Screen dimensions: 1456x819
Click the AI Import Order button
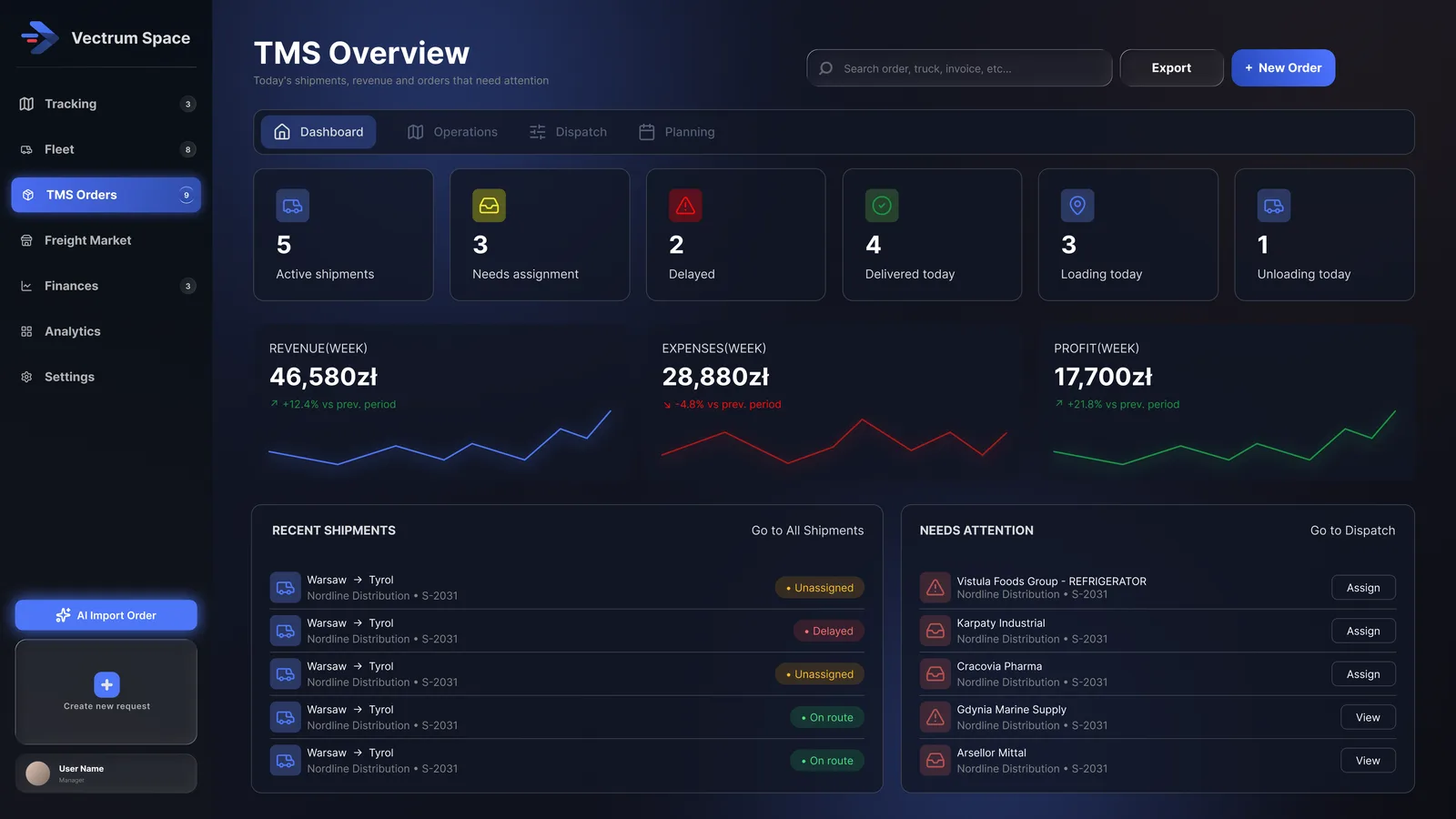[x=106, y=615]
